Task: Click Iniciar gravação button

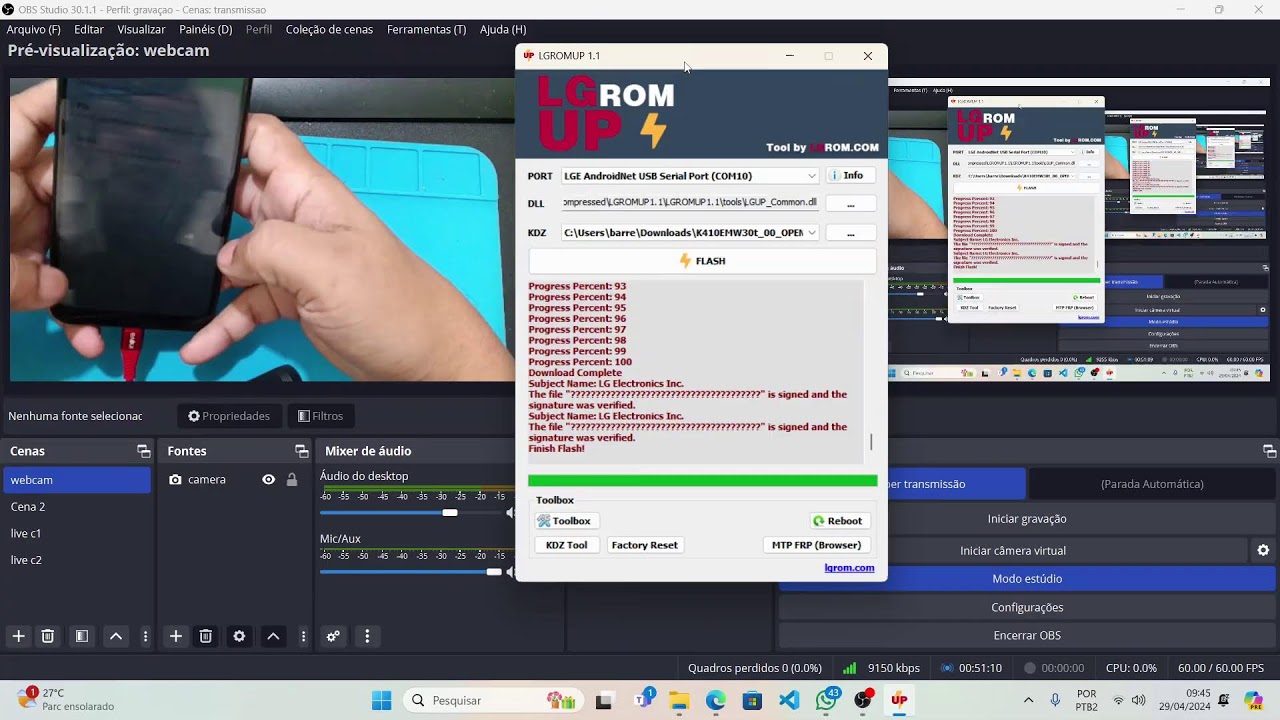Action: [1027, 519]
